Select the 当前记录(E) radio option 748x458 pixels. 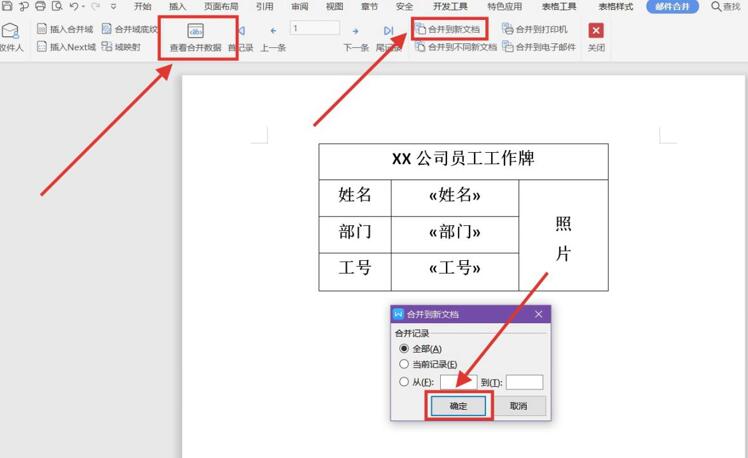[x=404, y=364]
